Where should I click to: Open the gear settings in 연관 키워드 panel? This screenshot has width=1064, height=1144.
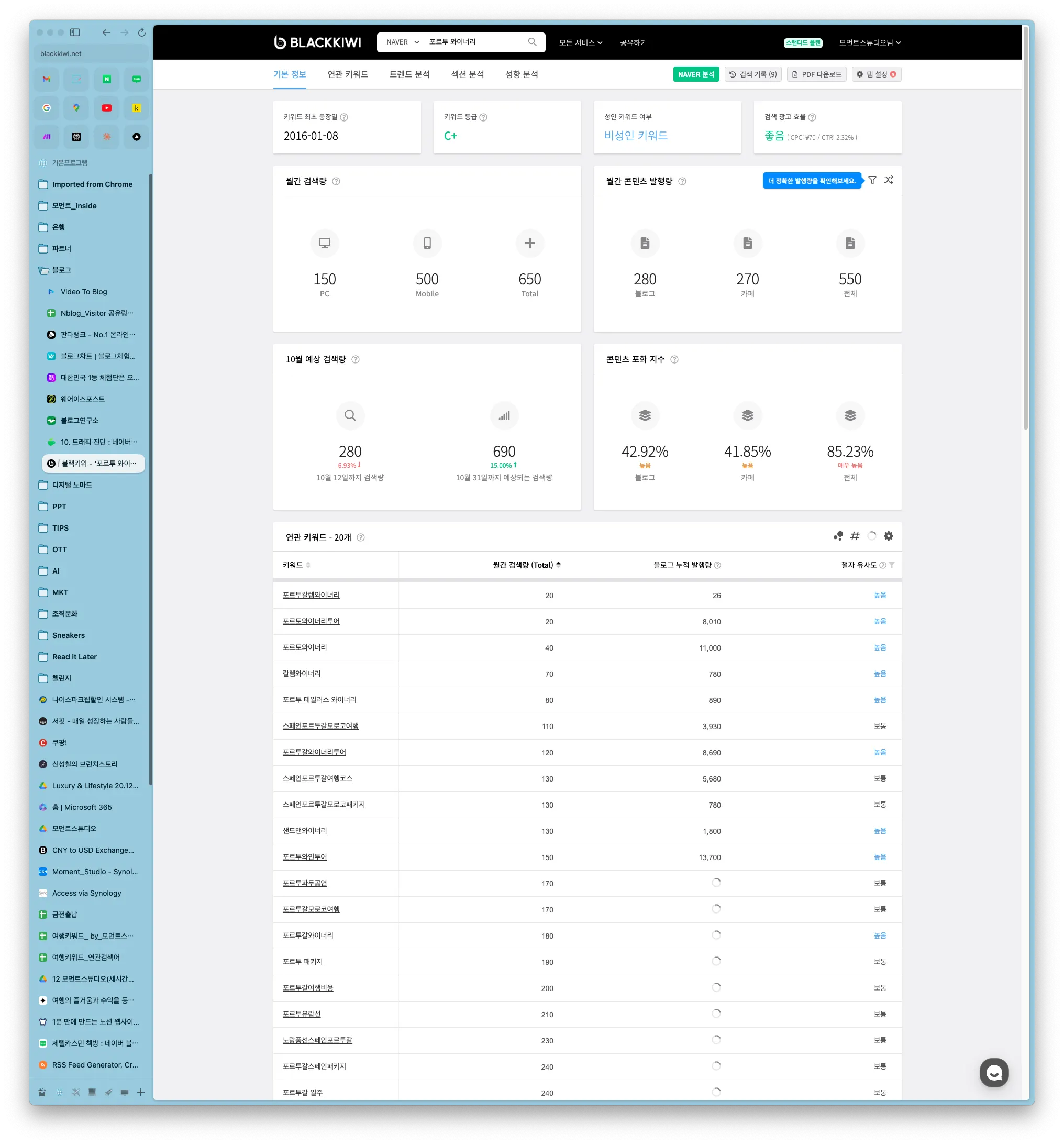pyautogui.click(x=889, y=536)
